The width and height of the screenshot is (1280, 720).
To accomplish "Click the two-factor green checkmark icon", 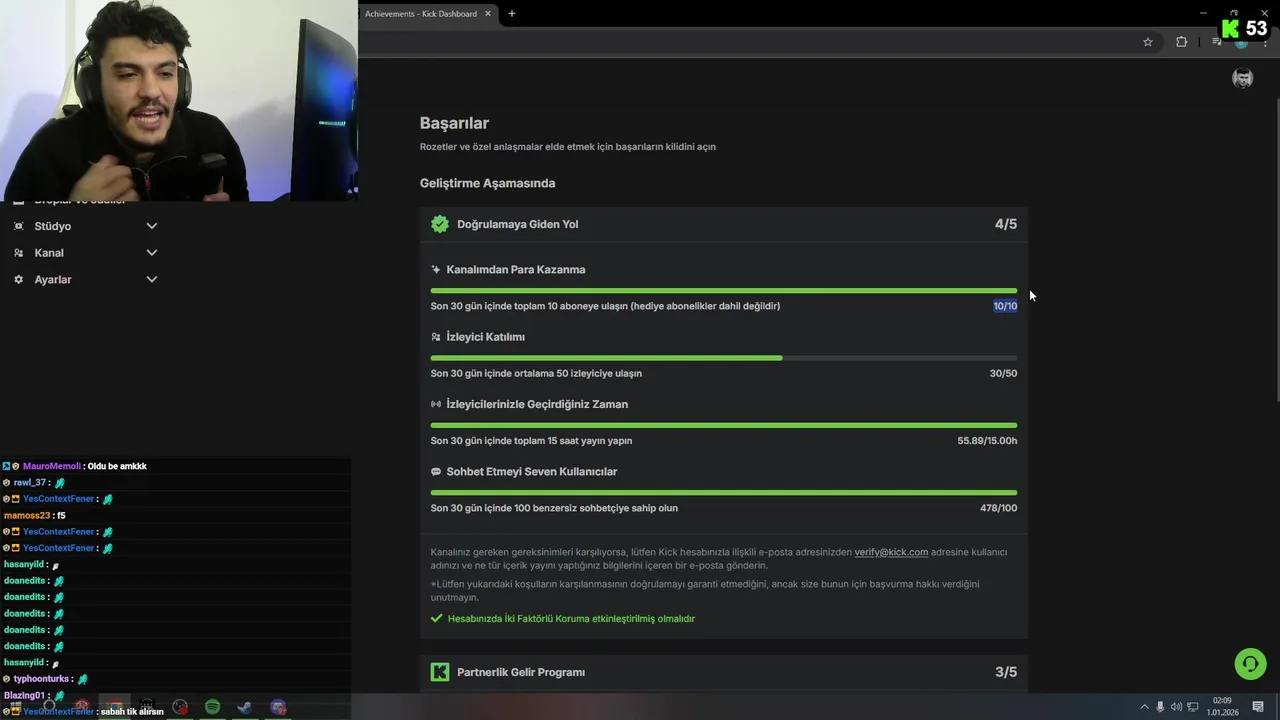I will pos(436,618).
